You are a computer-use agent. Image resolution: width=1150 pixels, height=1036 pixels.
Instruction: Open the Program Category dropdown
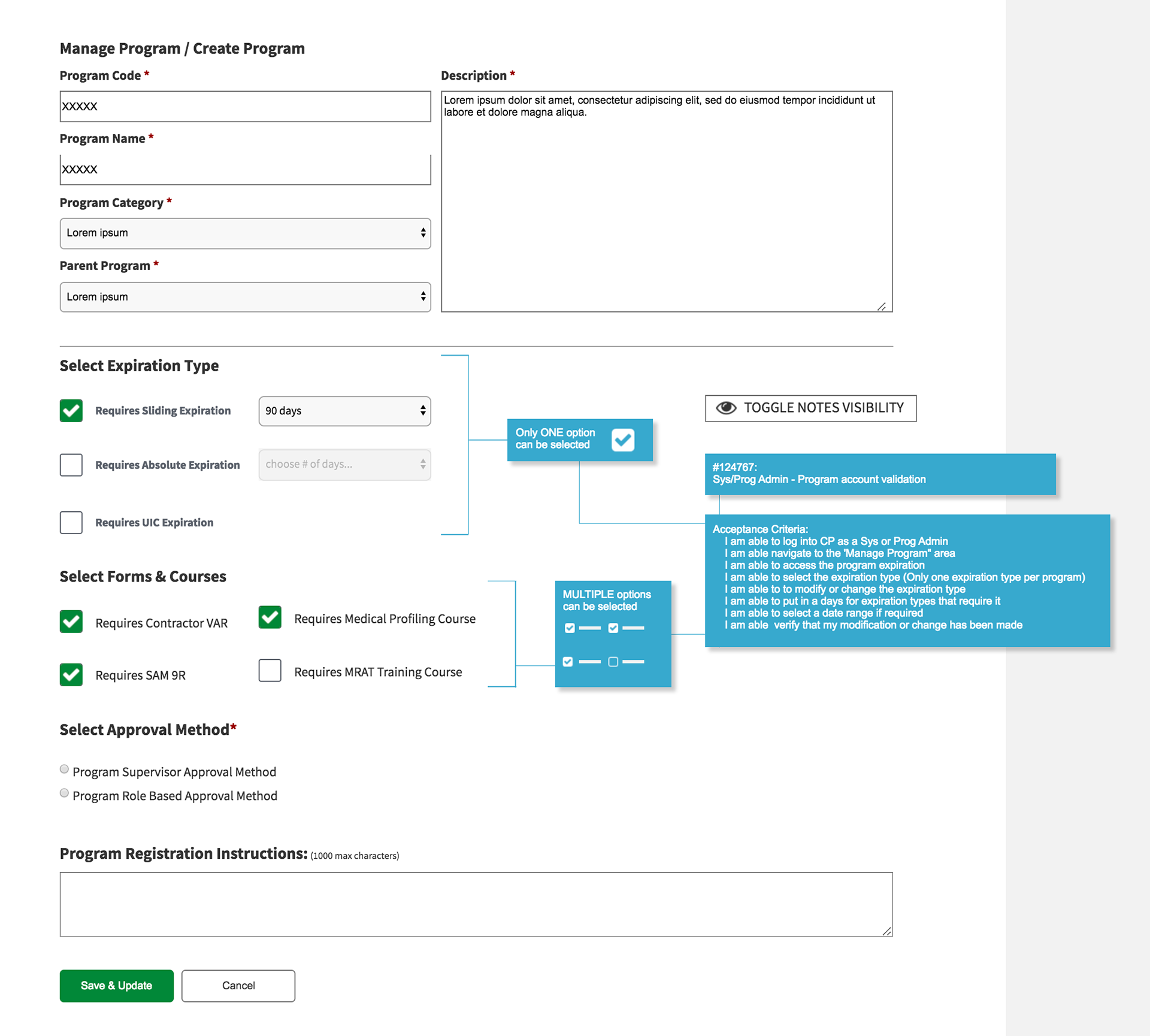(246, 233)
